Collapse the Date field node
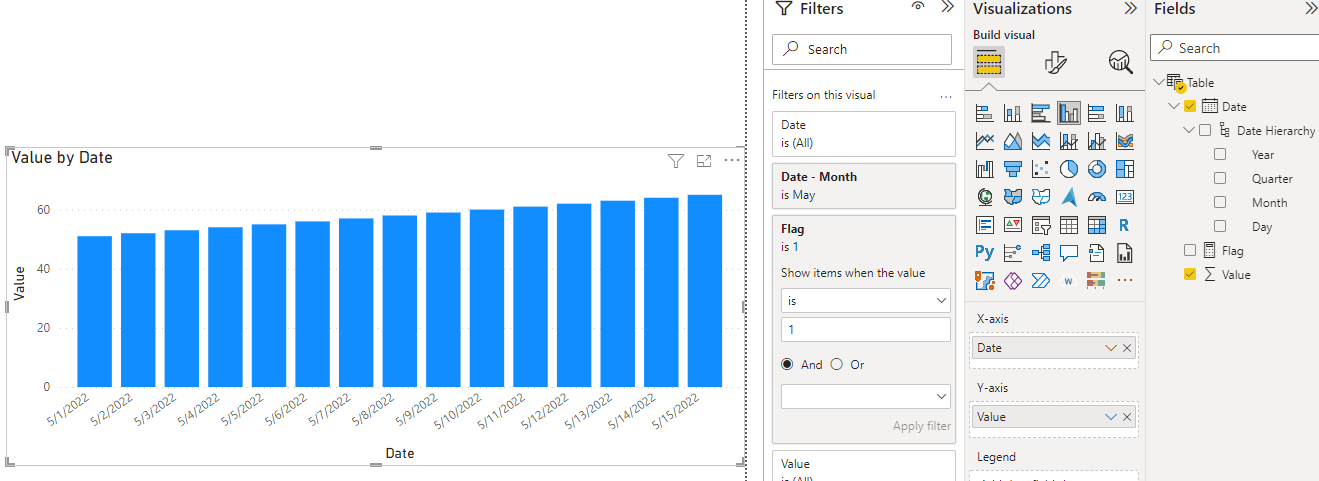The height and width of the screenshot is (481, 1319). (1173, 106)
